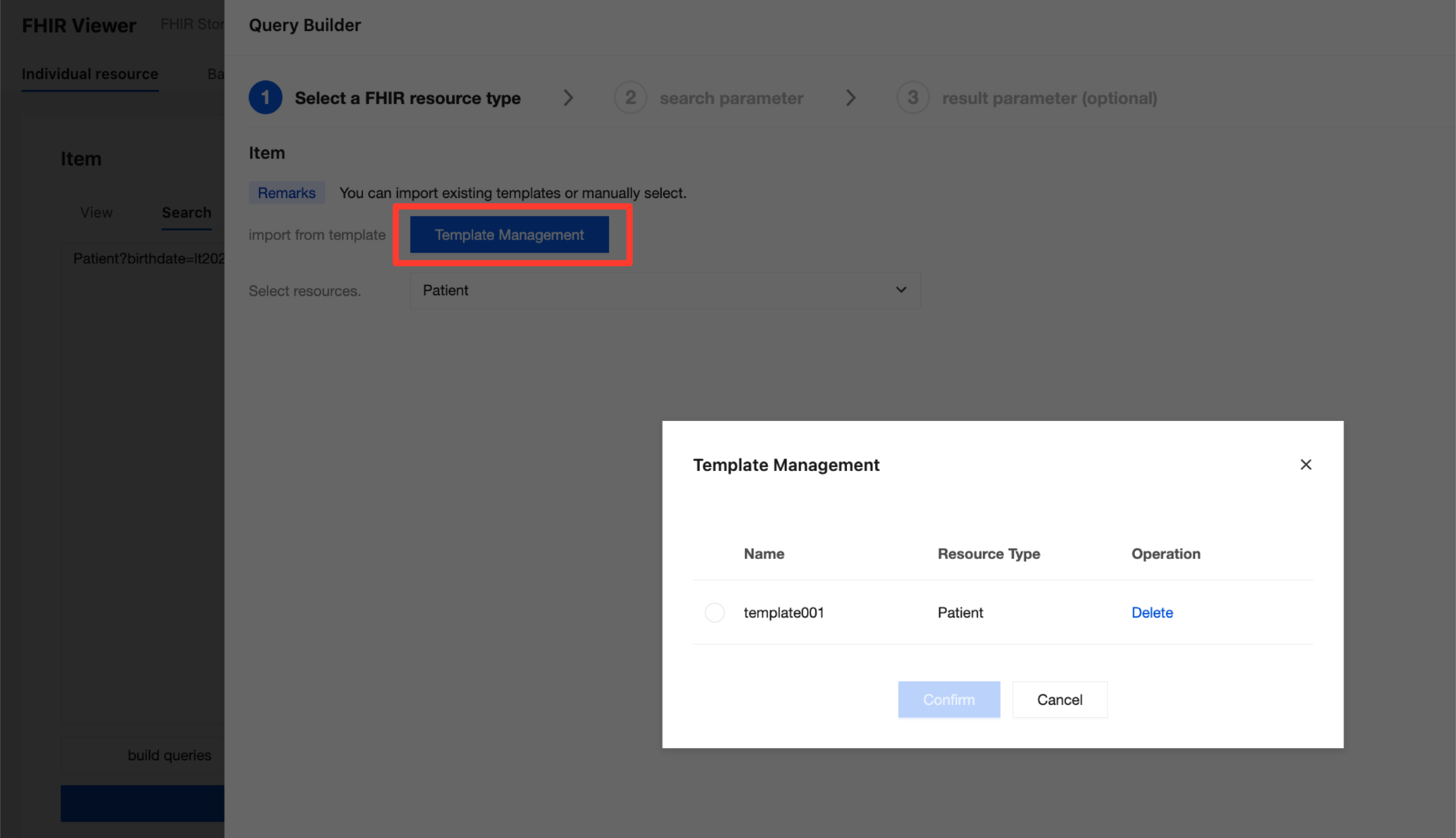Click the step 1 number circle icon
The height and width of the screenshot is (838, 1456).
click(x=266, y=97)
